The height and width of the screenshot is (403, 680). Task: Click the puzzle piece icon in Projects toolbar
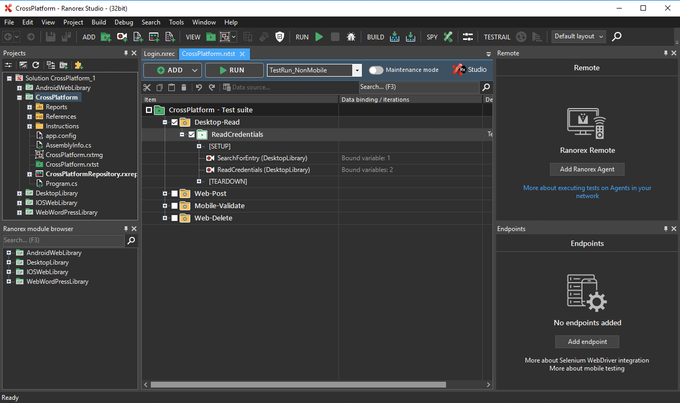78,65
